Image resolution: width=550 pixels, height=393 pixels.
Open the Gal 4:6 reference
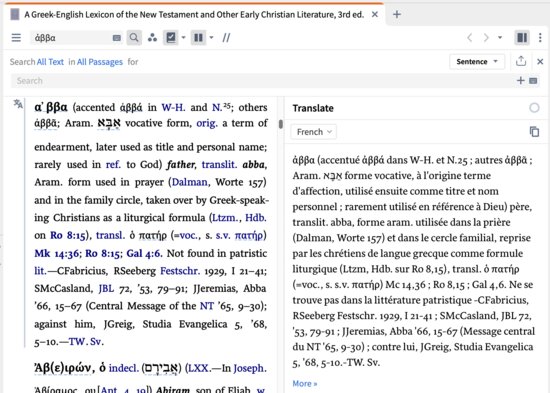[x=144, y=253]
